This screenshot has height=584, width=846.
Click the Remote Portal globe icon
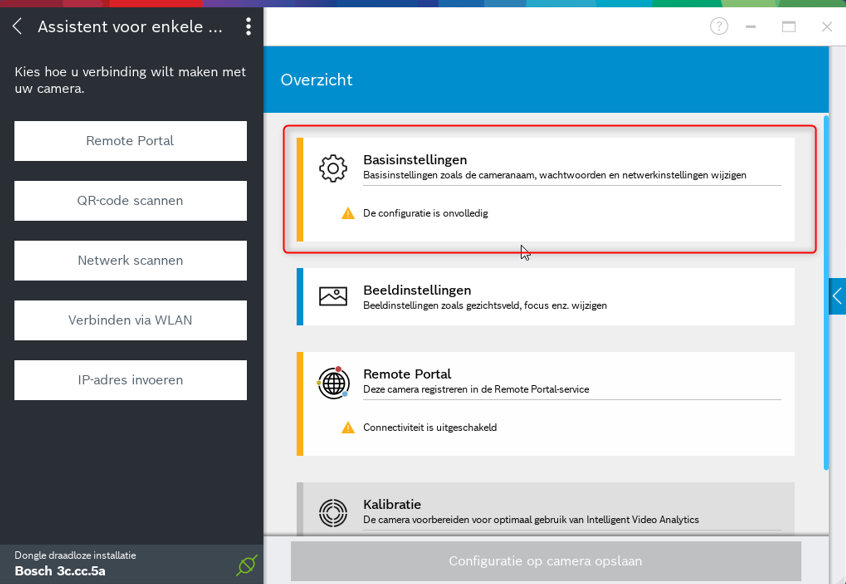(333, 382)
